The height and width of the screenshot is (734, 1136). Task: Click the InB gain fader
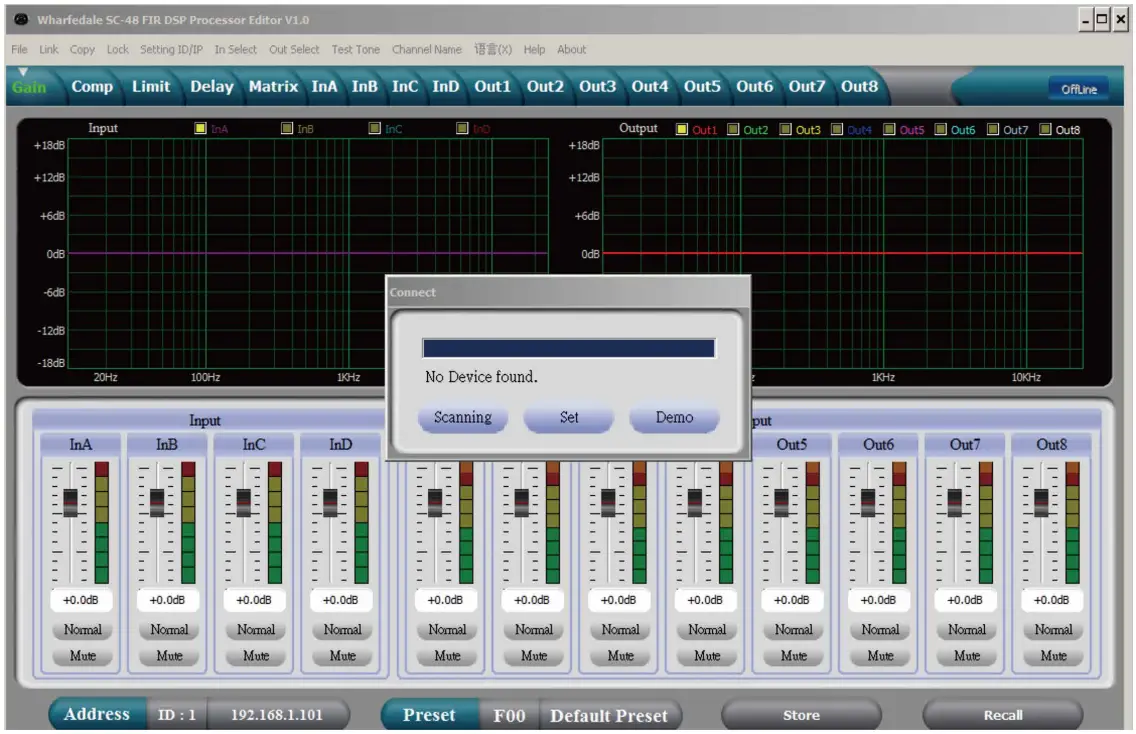(157, 502)
